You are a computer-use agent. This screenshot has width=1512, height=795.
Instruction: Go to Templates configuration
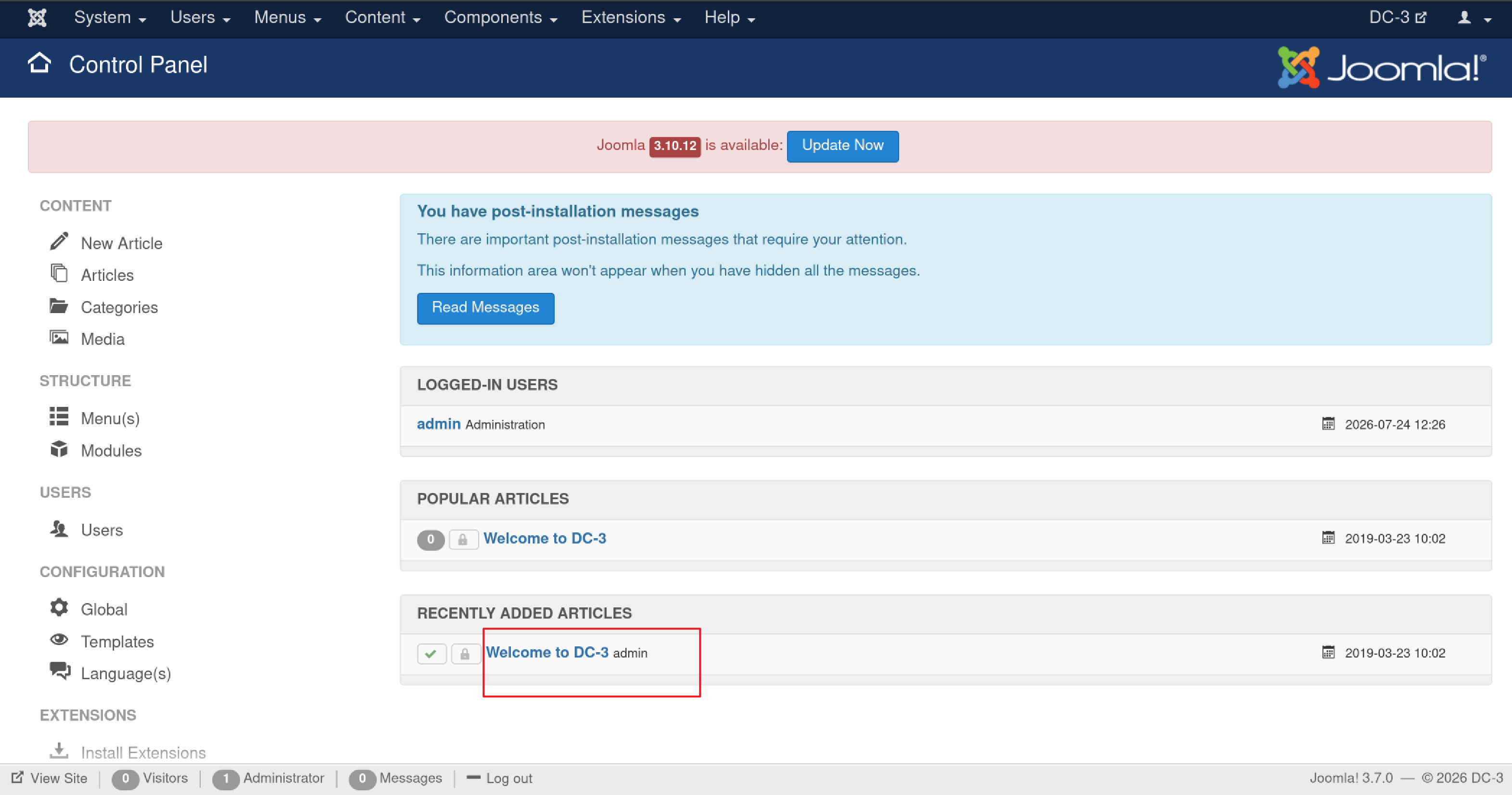[117, 641]
